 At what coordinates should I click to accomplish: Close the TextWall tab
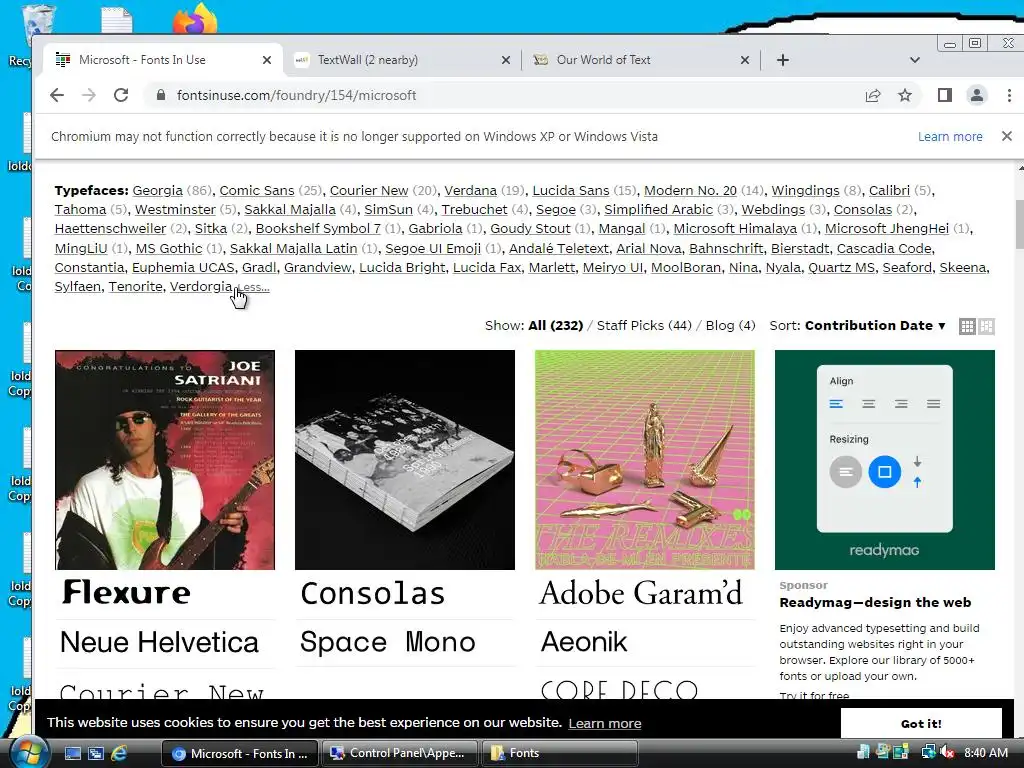point(505,60)
